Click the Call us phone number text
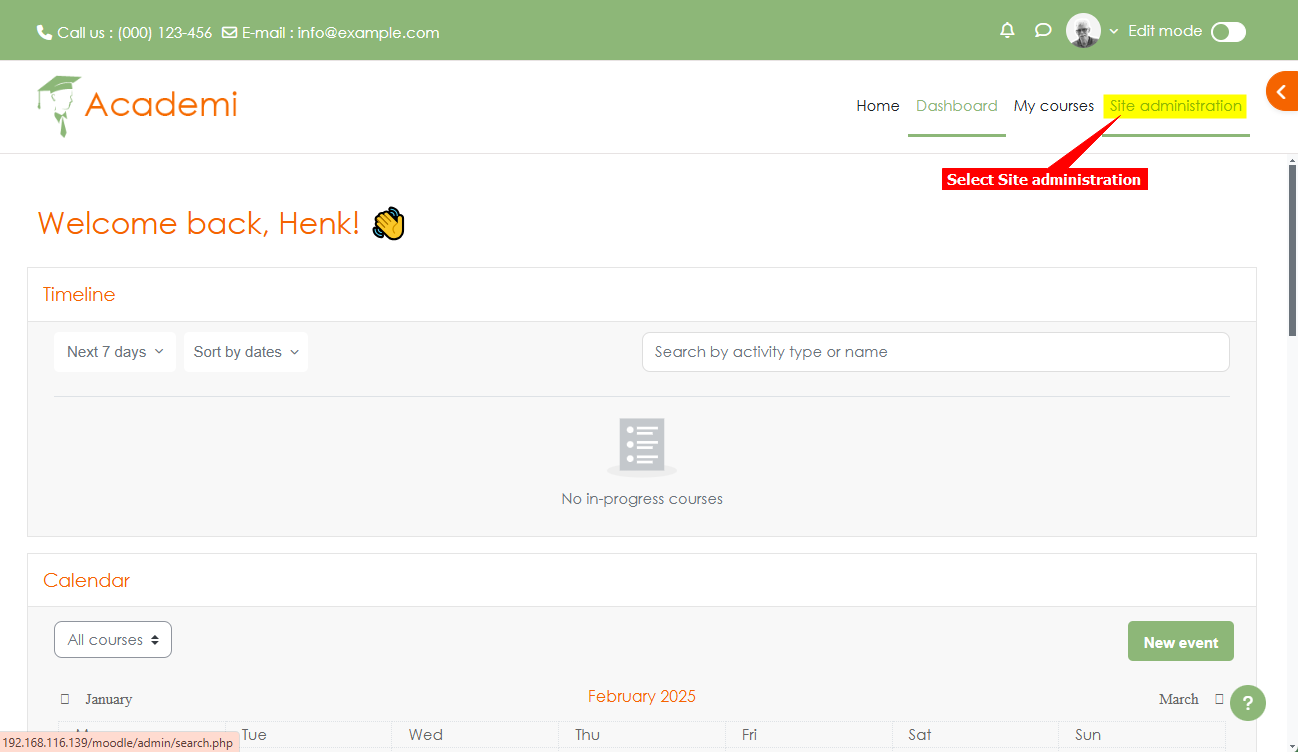The image size is (1298, 752). pyautogui.click(x=135, y=32)
